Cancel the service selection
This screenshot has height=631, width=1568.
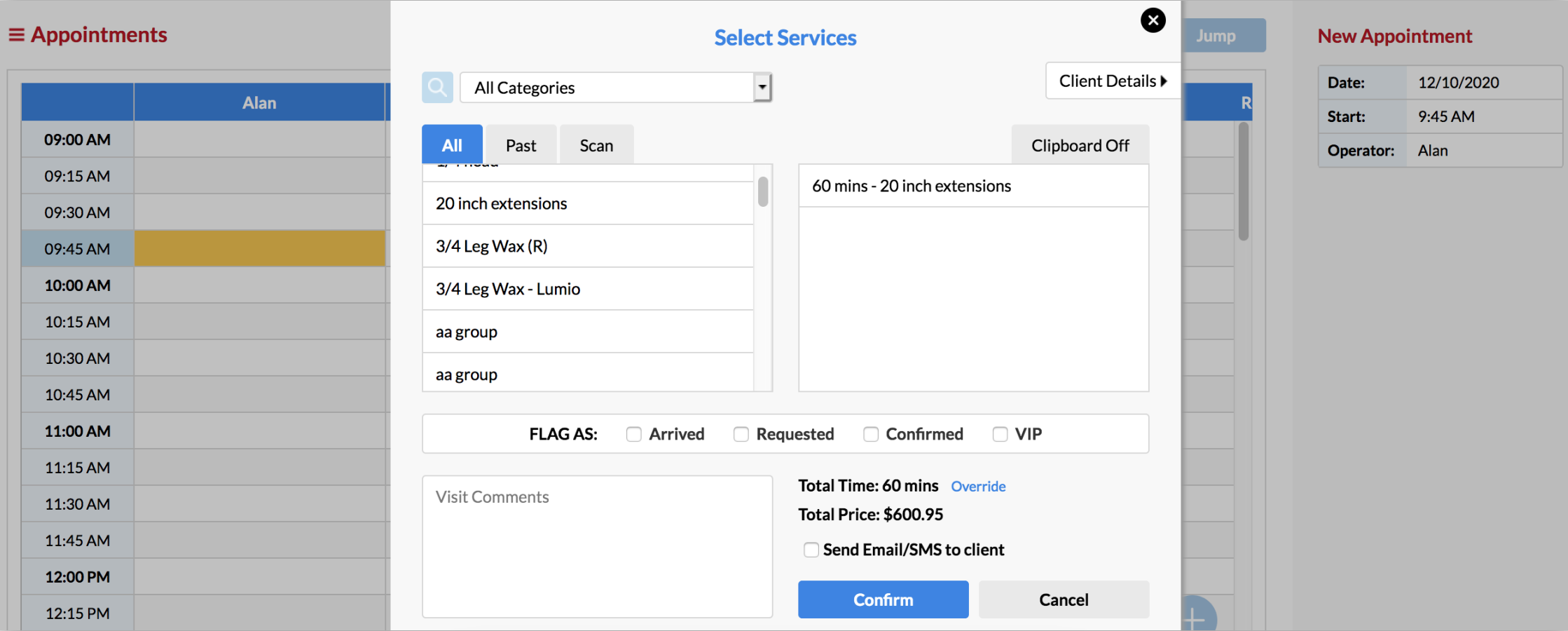(1063, 599)
